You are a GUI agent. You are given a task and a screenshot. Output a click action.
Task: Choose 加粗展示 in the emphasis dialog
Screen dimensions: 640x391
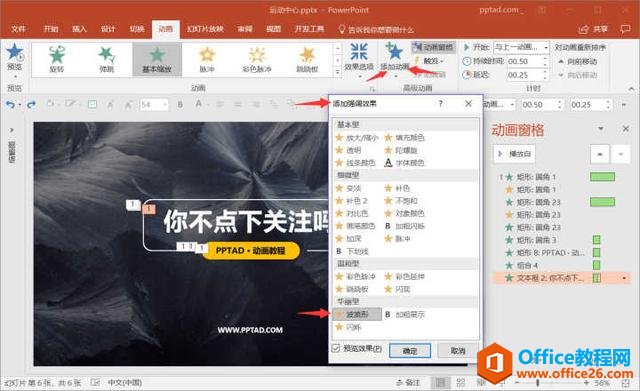coord(405,314)
